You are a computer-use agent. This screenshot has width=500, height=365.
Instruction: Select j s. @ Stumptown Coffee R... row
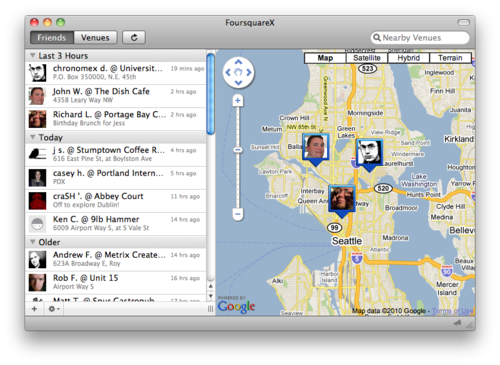[x=116, y=154]
